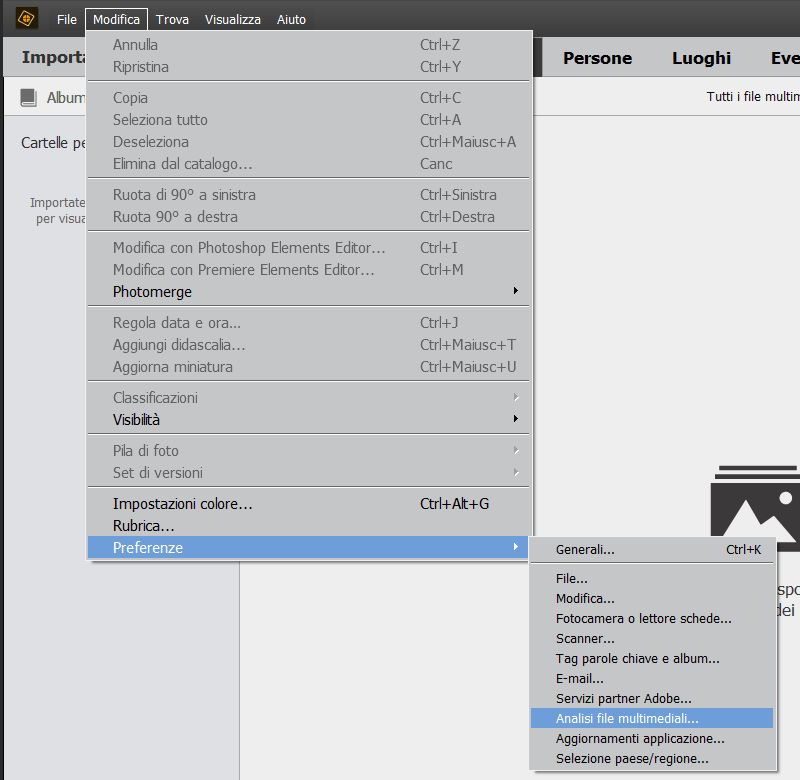The width and height of the screenshot is (800, 780).
Task: Open the Trova menu
Action: [172, 19]
